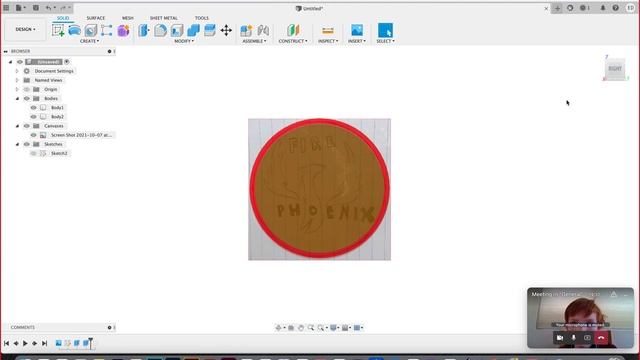Click the Look At navigation icon
This screenshot has height=360, width=640.
(x=291, y=328)
